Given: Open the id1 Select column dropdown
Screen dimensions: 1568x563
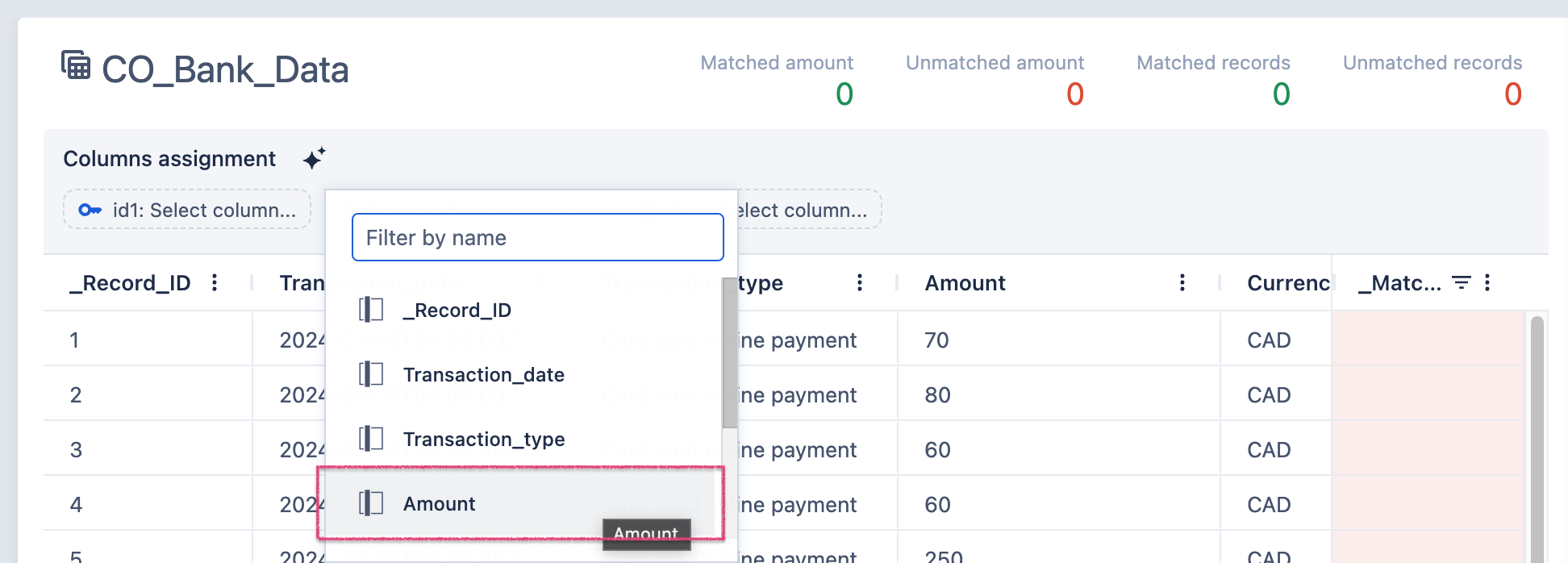Looking at the screenshot, I should click(x=187, y=210).
